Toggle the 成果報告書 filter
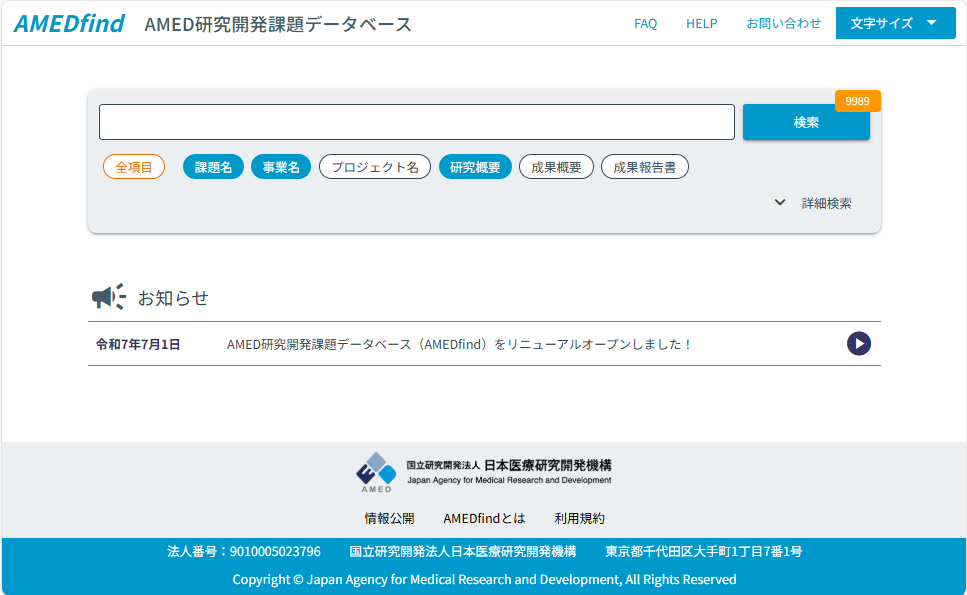Screen dimensions: 967x595 tap(644, 167)
